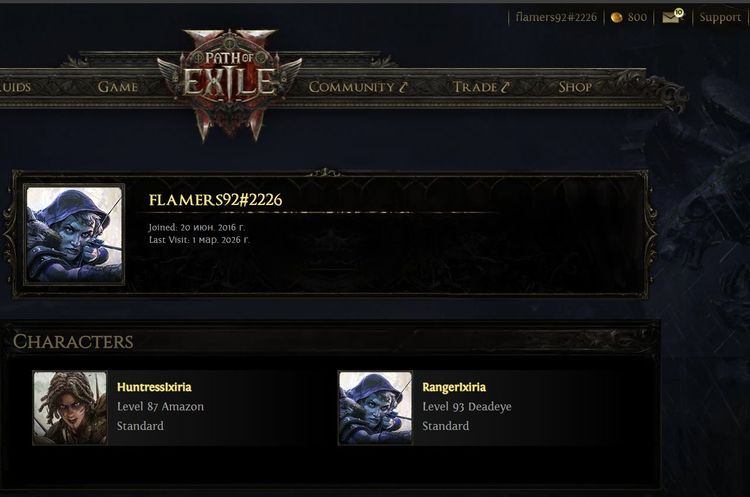The image size is (750, 497).
Task: Open the Community menu item
Action: click(x=351, y=87)
